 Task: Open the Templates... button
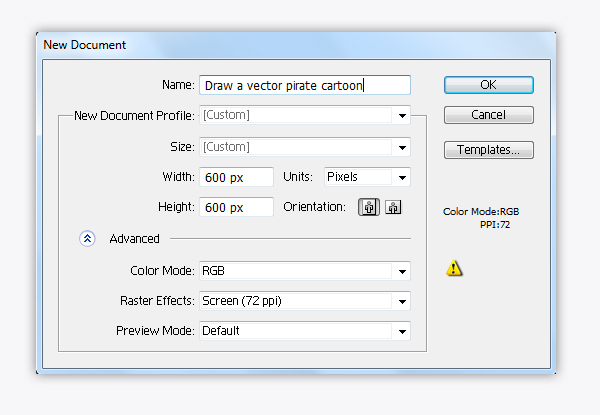pyautogui.click(x=489, y=150)
